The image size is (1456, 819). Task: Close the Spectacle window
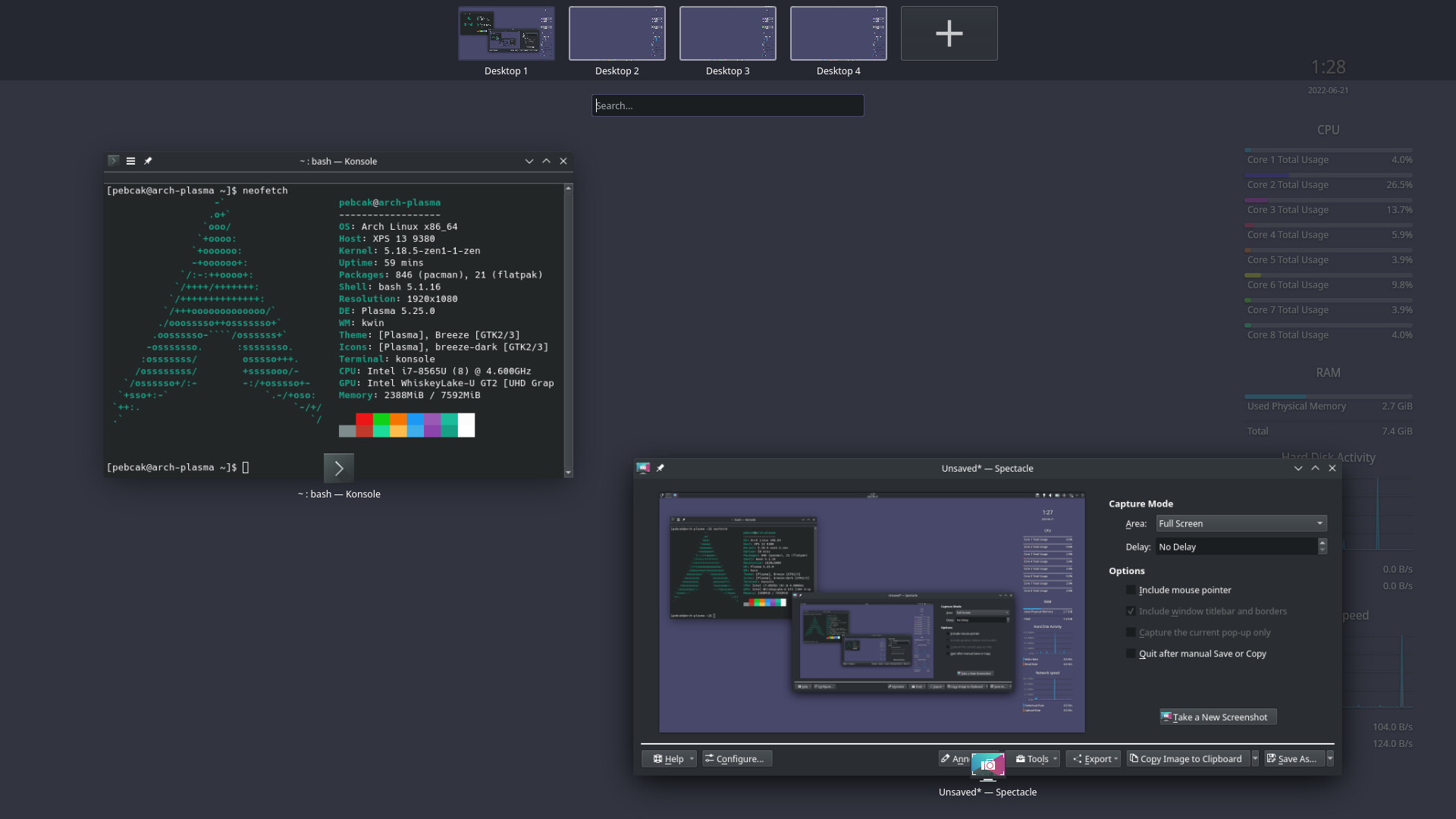click(x=1332, y=468)
